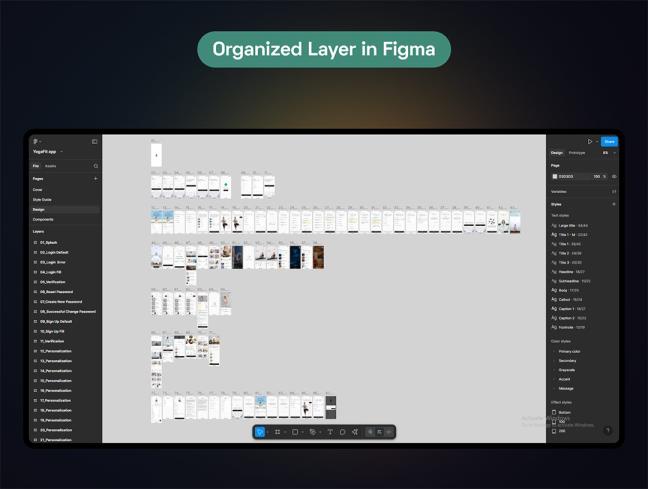Click the search icon in left panel
Screen dimensions: 648x489
click(x=96, y=166)
